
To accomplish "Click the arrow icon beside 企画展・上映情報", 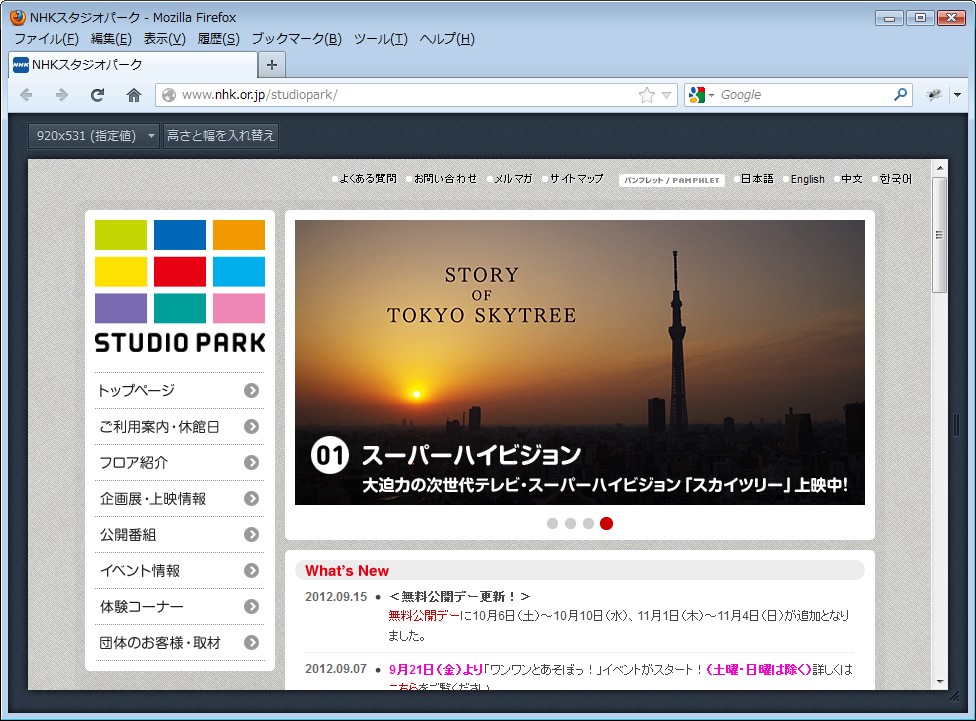I will [x=251, y=499].
